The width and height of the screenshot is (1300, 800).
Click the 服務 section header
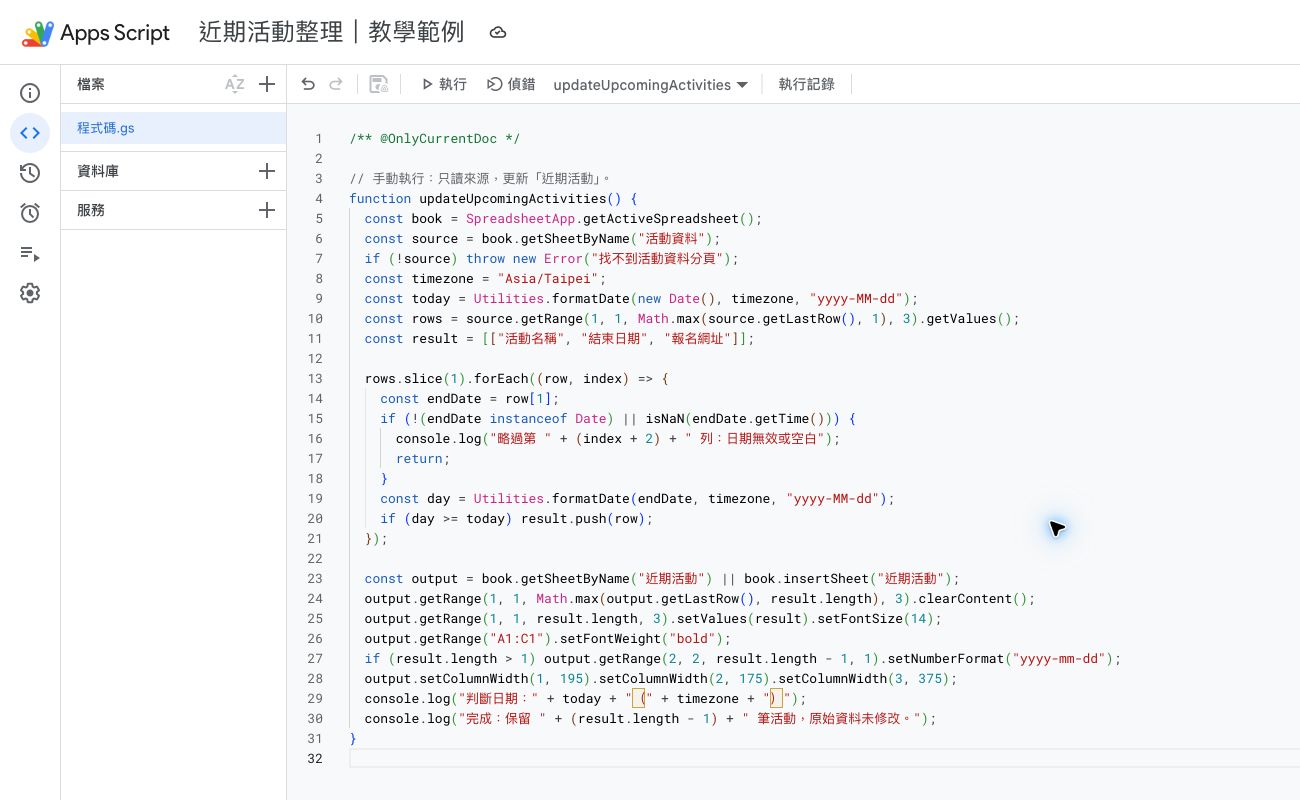click(x=91, y=210)
